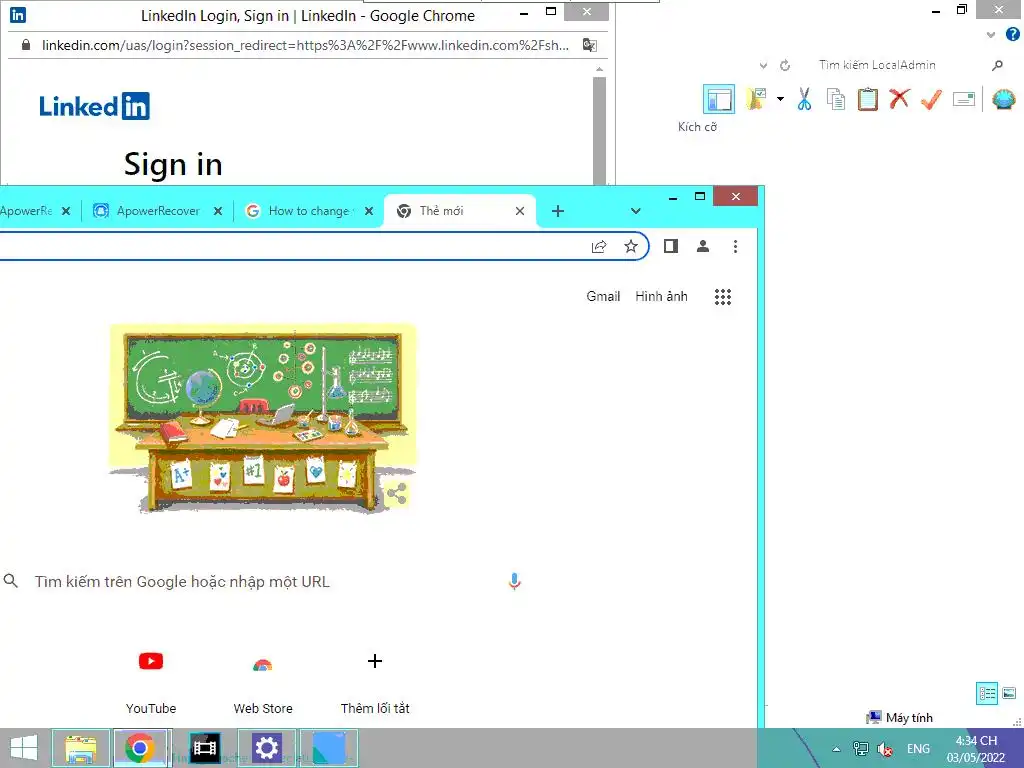Click the Rename icon in explorer toolbar
Viewport: 1024px width, 768px height.
963,99
